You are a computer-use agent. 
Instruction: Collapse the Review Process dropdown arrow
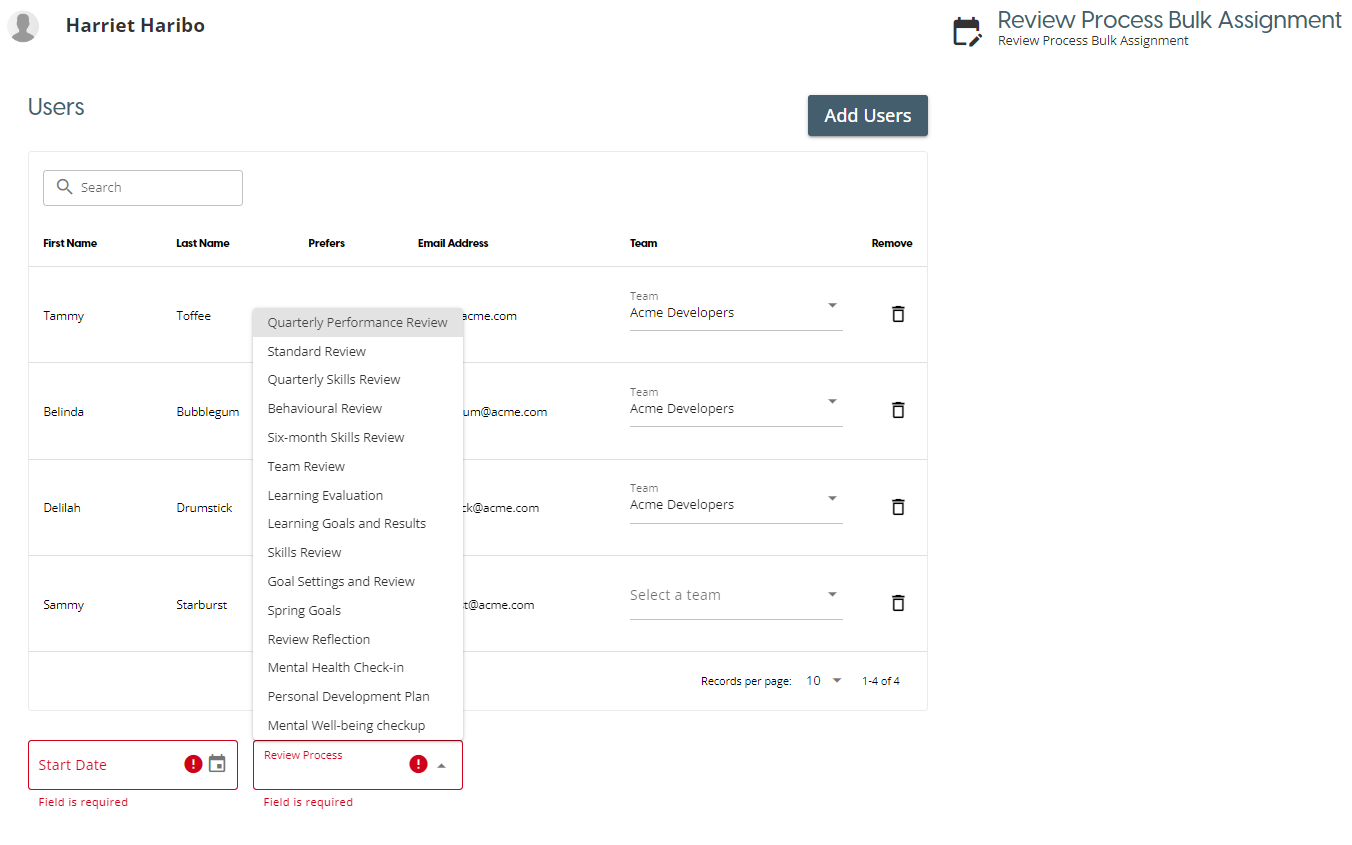pos(442,765)
